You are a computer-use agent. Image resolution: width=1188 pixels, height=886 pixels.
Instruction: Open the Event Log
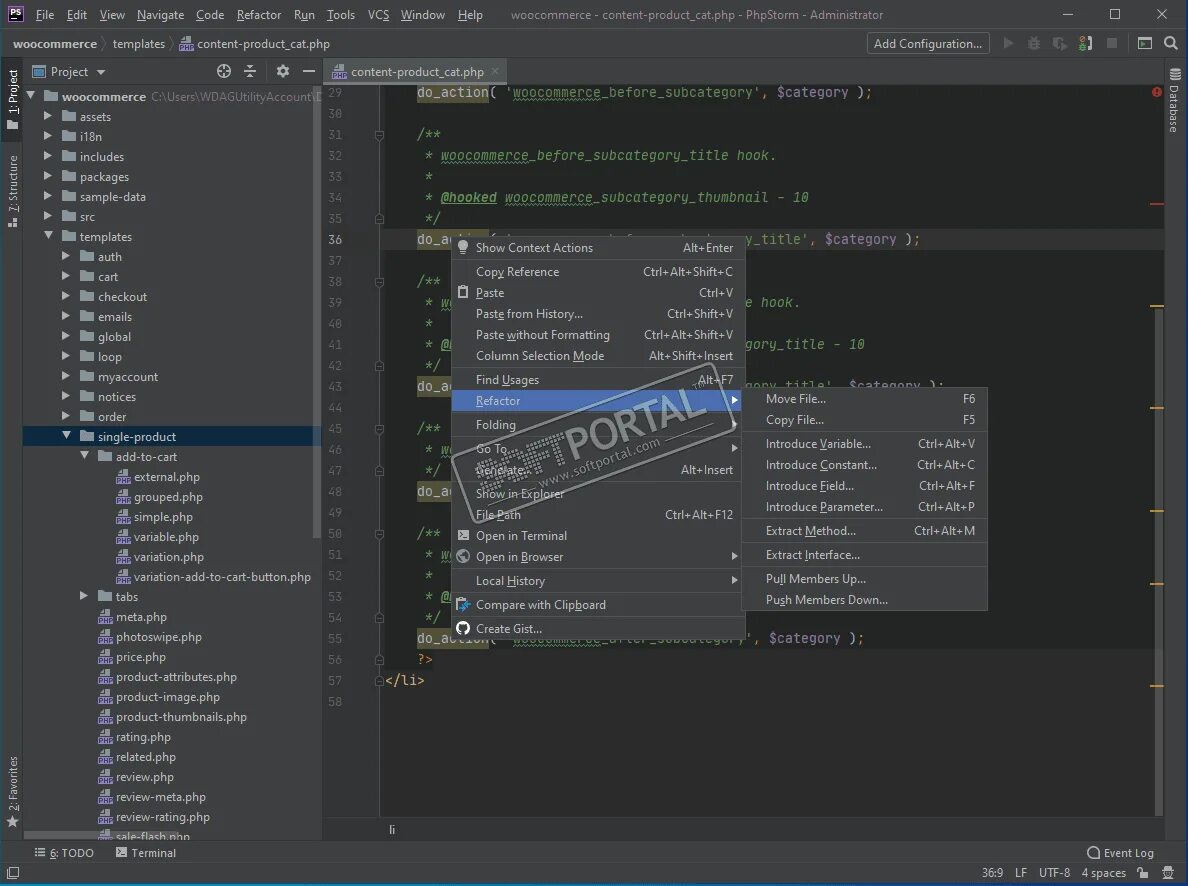tap(1120, 853)
